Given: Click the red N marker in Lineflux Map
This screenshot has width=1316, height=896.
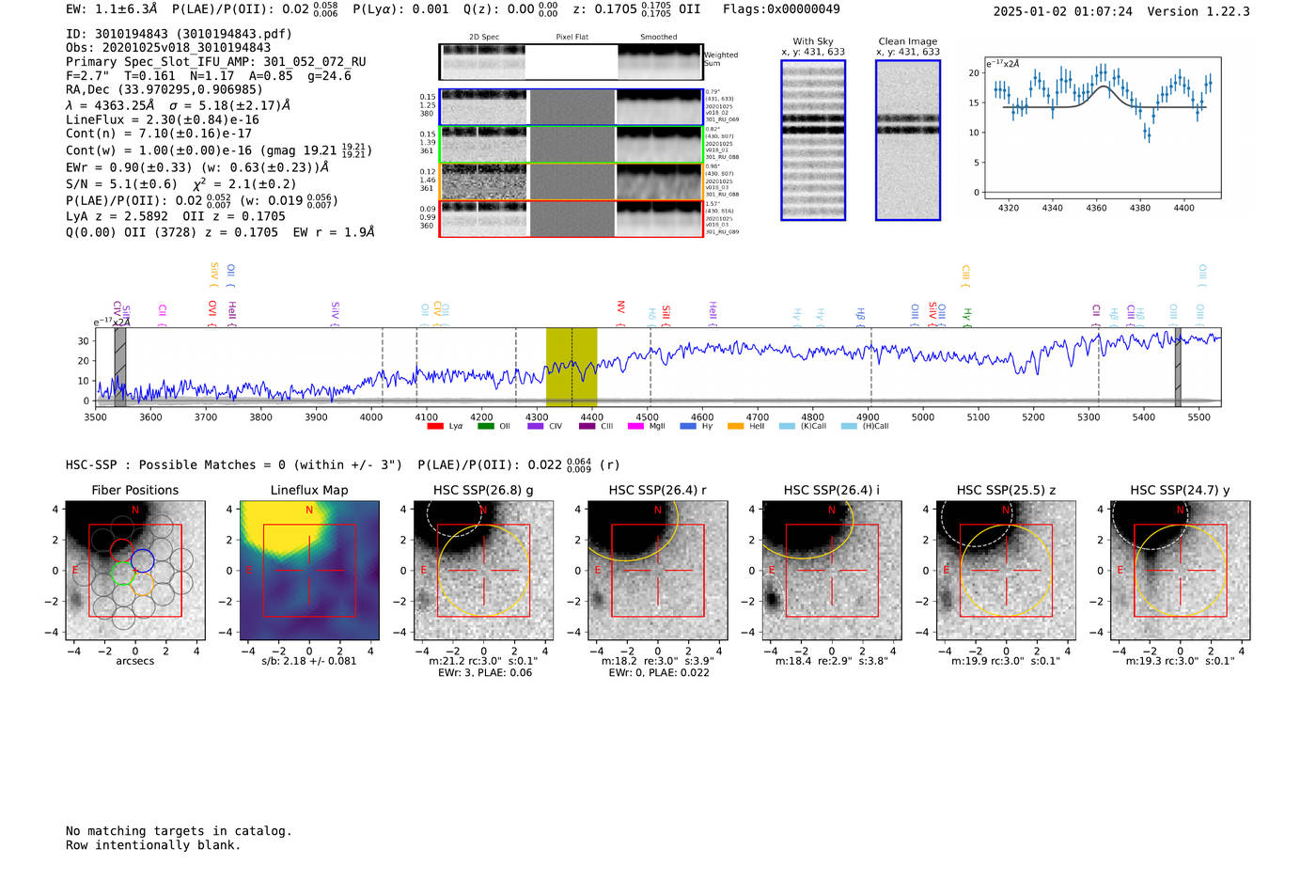Looking at the screenshot, I should pyautogui.click(x=309, y=511).
